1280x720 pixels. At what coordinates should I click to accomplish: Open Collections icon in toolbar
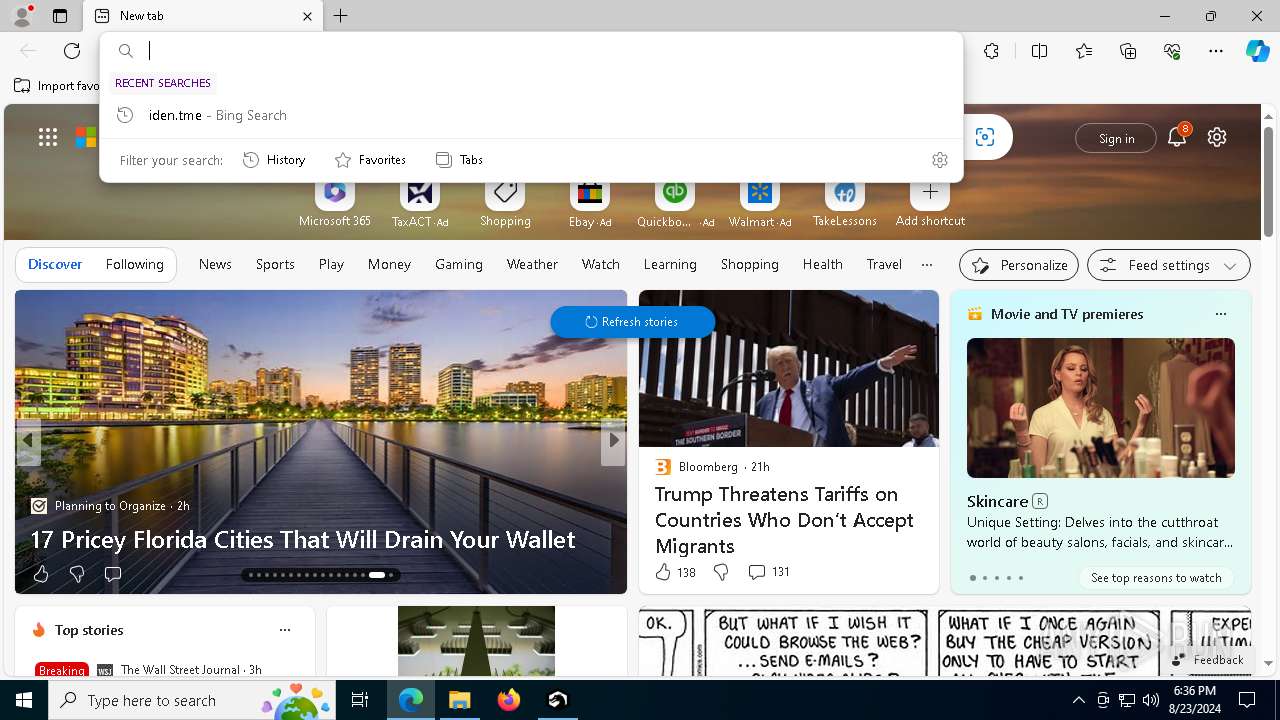pos(1128,51)
